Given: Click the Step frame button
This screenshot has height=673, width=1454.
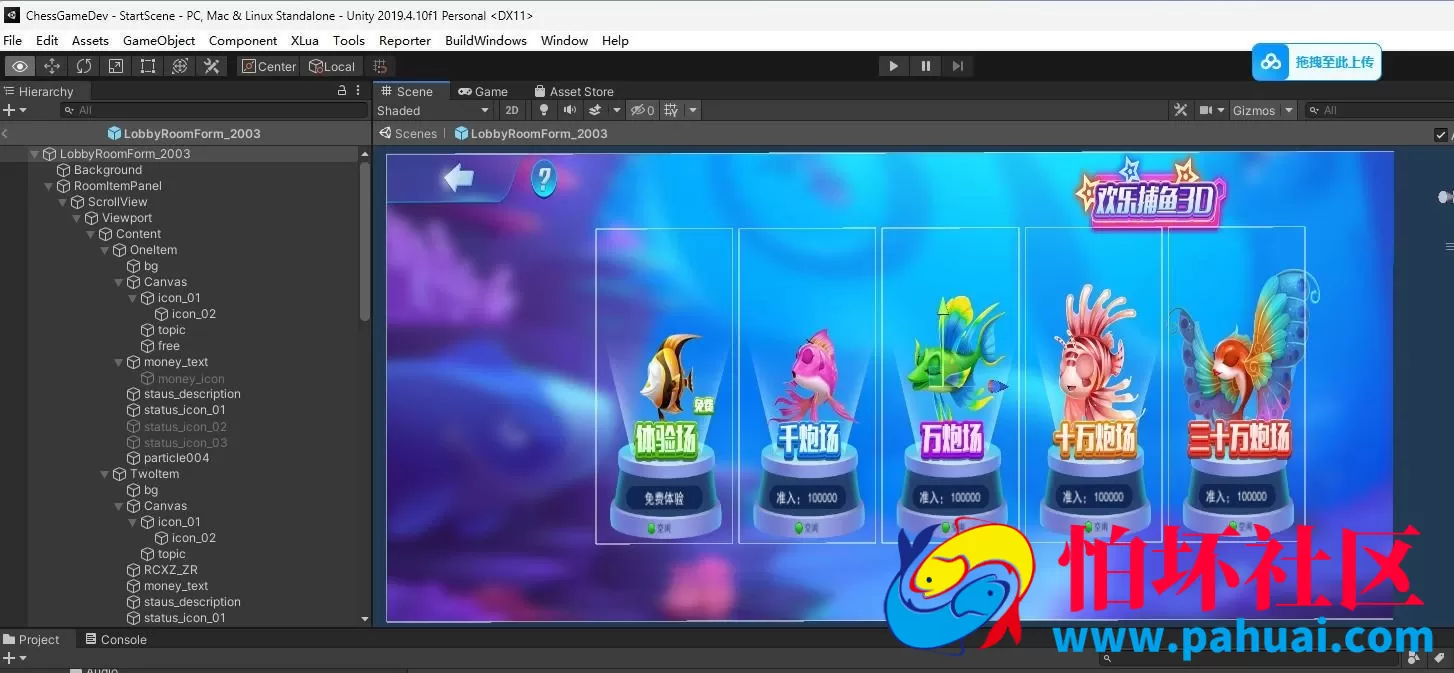Looking at the screenshot, I should 957,66.
